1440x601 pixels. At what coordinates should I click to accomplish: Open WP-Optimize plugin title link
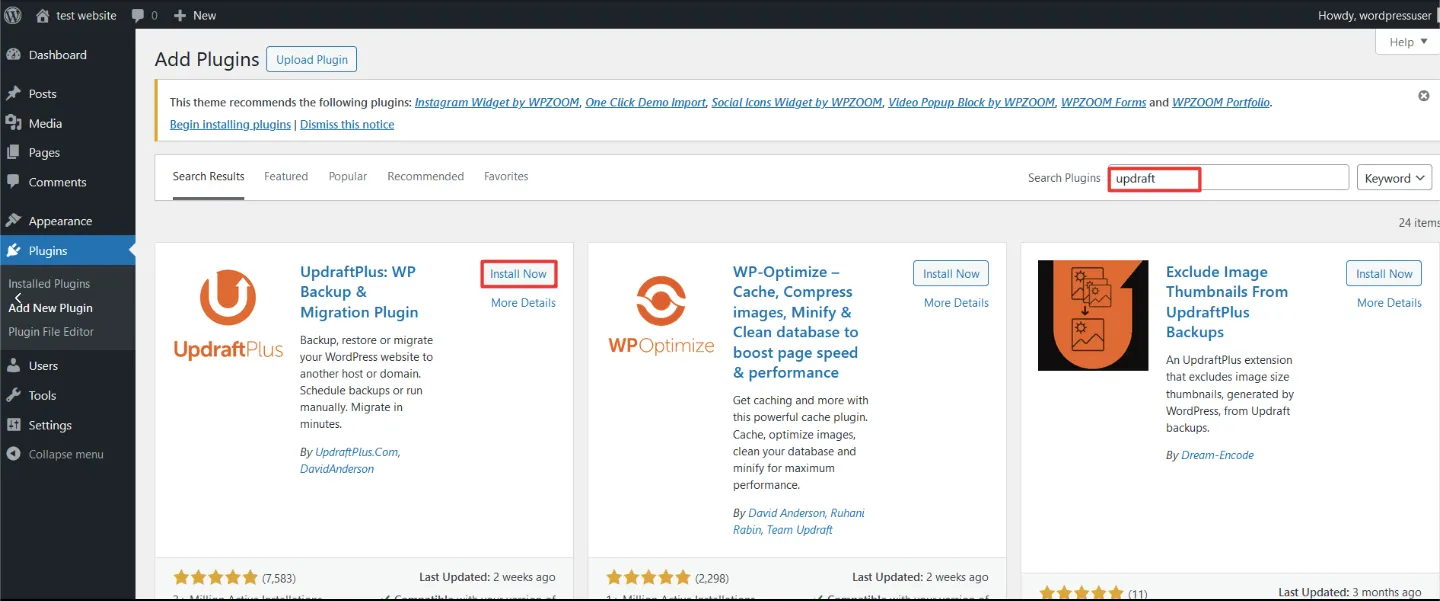pos(796,322)
